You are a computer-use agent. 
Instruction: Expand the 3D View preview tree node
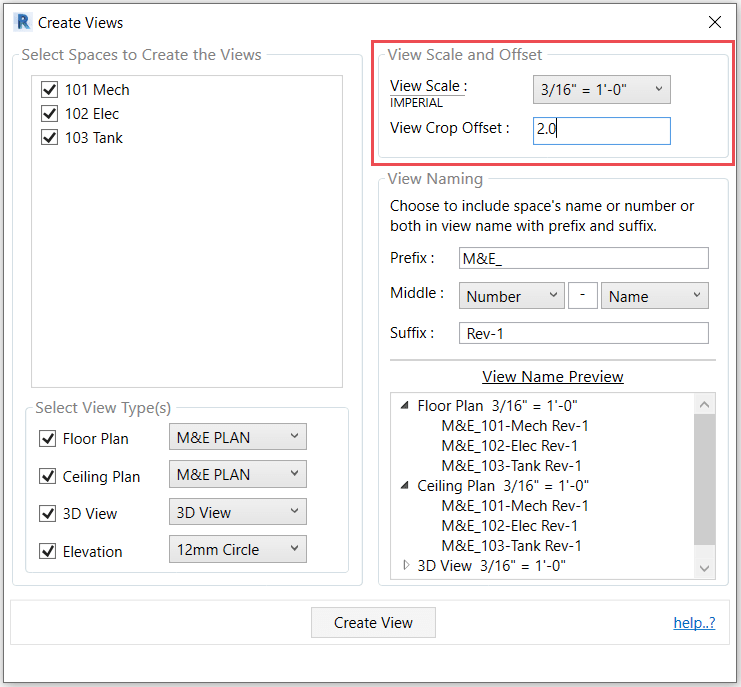(405, 565)
